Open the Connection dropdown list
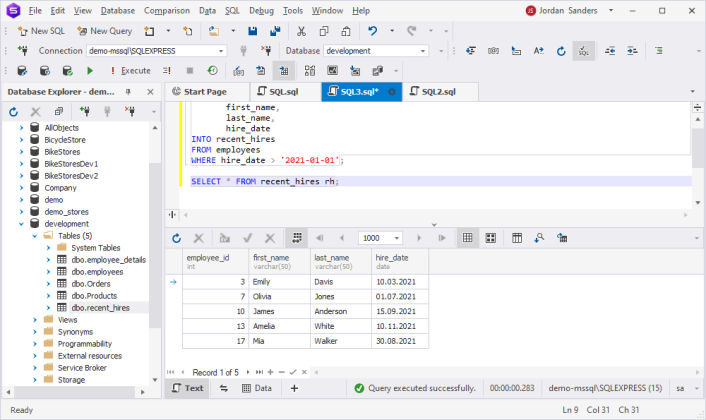The height and width of the screenshot is (420, 706). click(221, 51)
